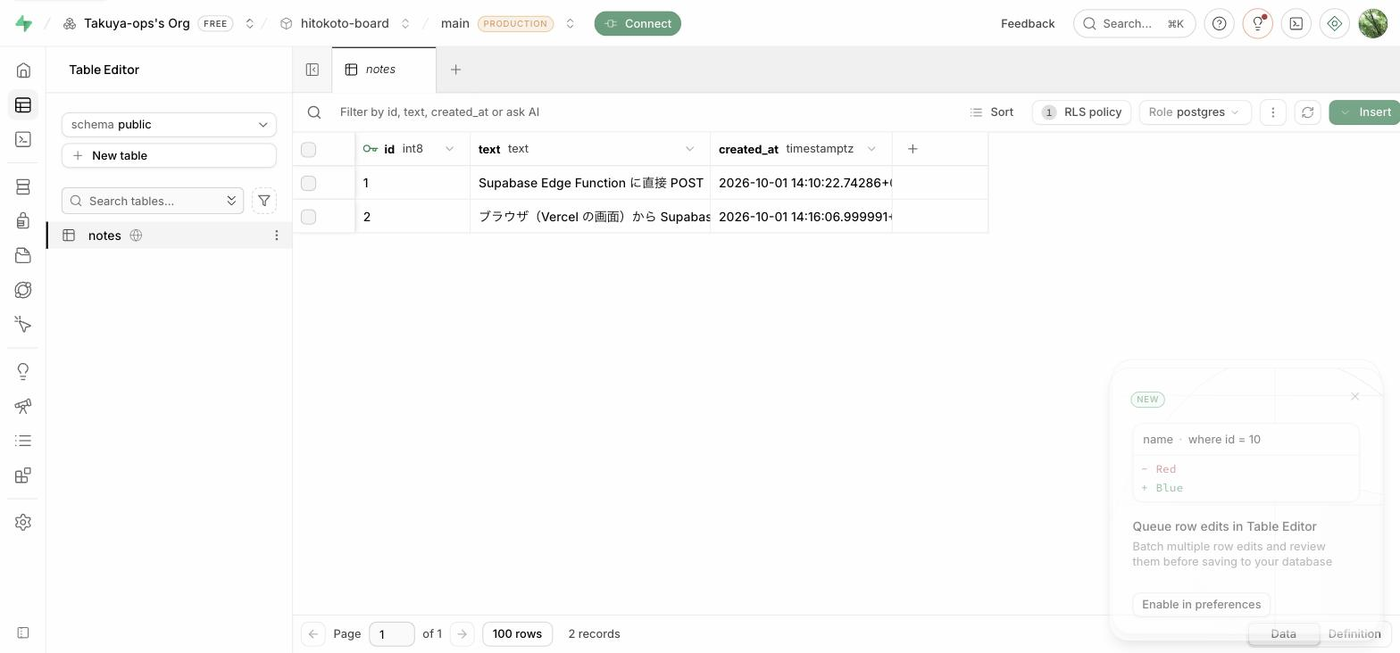The image size is (1400, 653).
Task: Open the Table Editor sidebar icon
Action: click(x=23, y=105)
